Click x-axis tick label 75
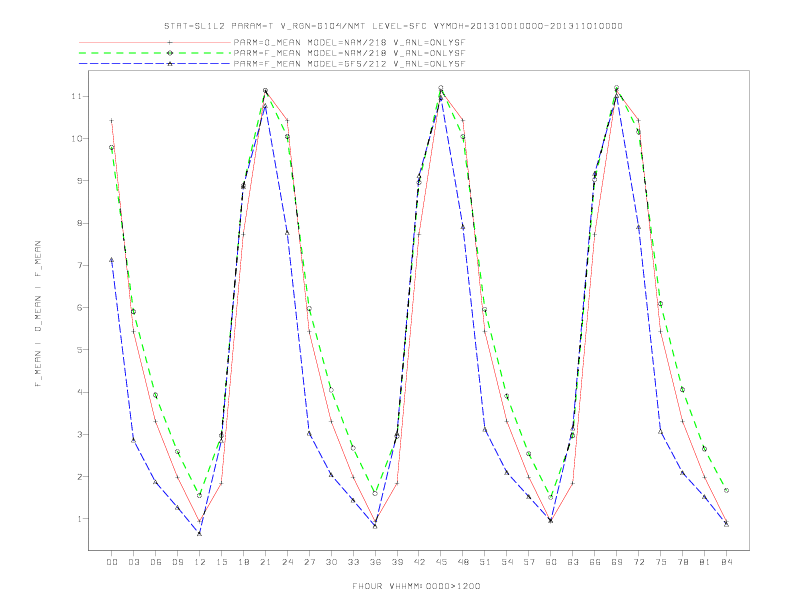Screen dimensions: 792x612 pos(661,562)
